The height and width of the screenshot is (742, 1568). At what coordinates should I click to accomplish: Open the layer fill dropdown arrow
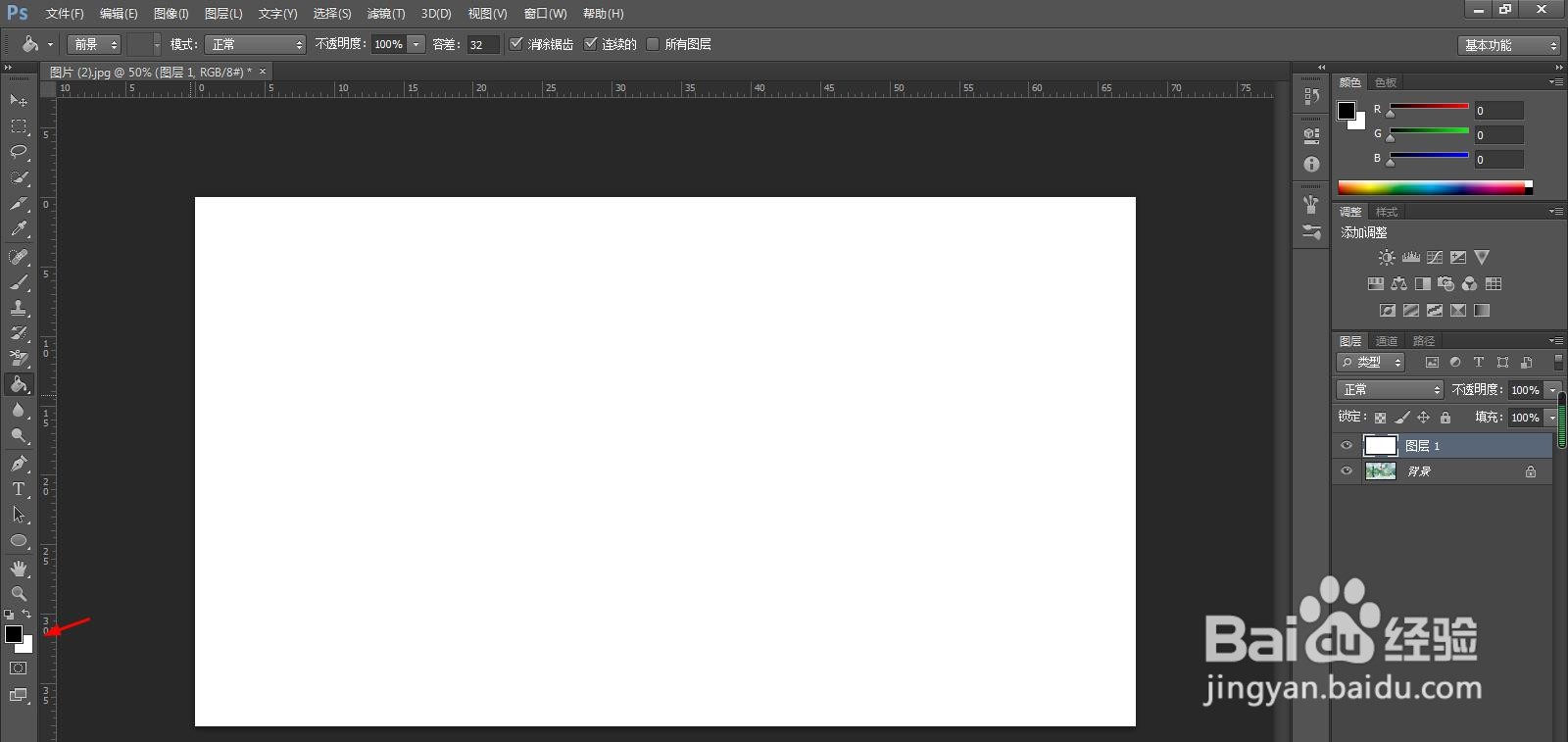[1552, 418]
